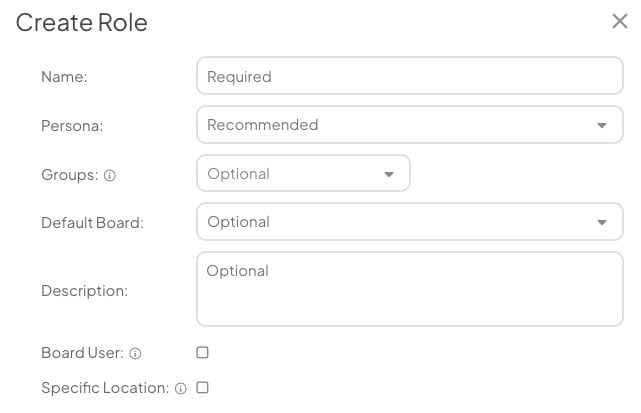This screenshot has width=641, height=413.
Task: Click the Default Board label
Action: pos(92,223)
